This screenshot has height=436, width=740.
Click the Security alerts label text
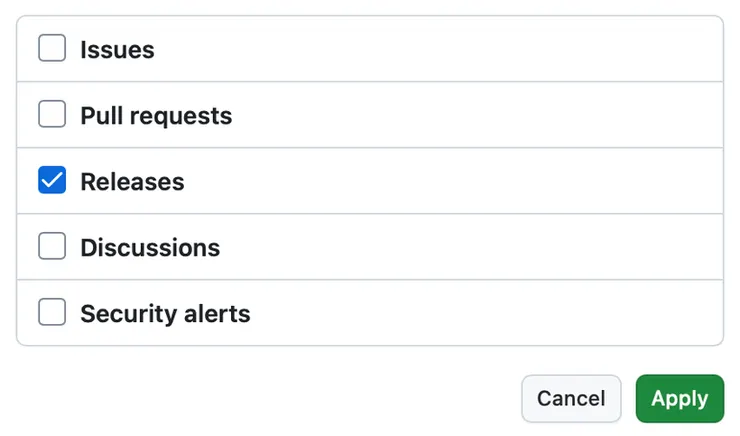pos(165,314)
